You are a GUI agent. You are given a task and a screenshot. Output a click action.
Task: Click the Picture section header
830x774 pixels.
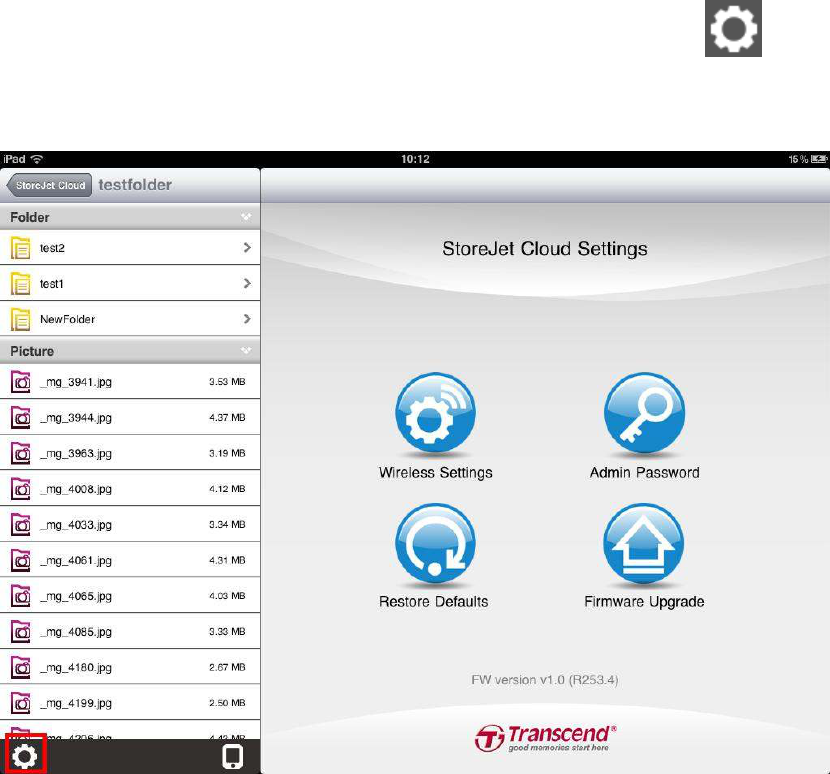[130, 351]
